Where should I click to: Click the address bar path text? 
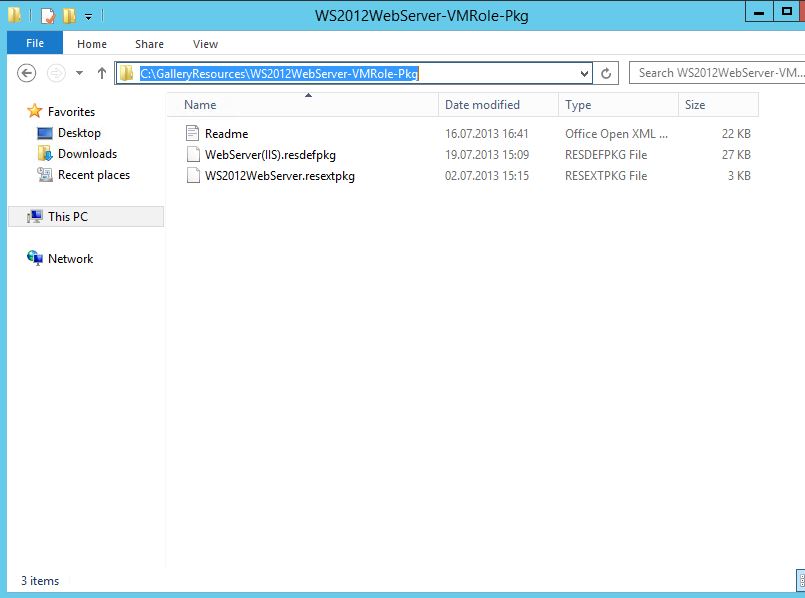pyautogui.click(x=279, y=74)
